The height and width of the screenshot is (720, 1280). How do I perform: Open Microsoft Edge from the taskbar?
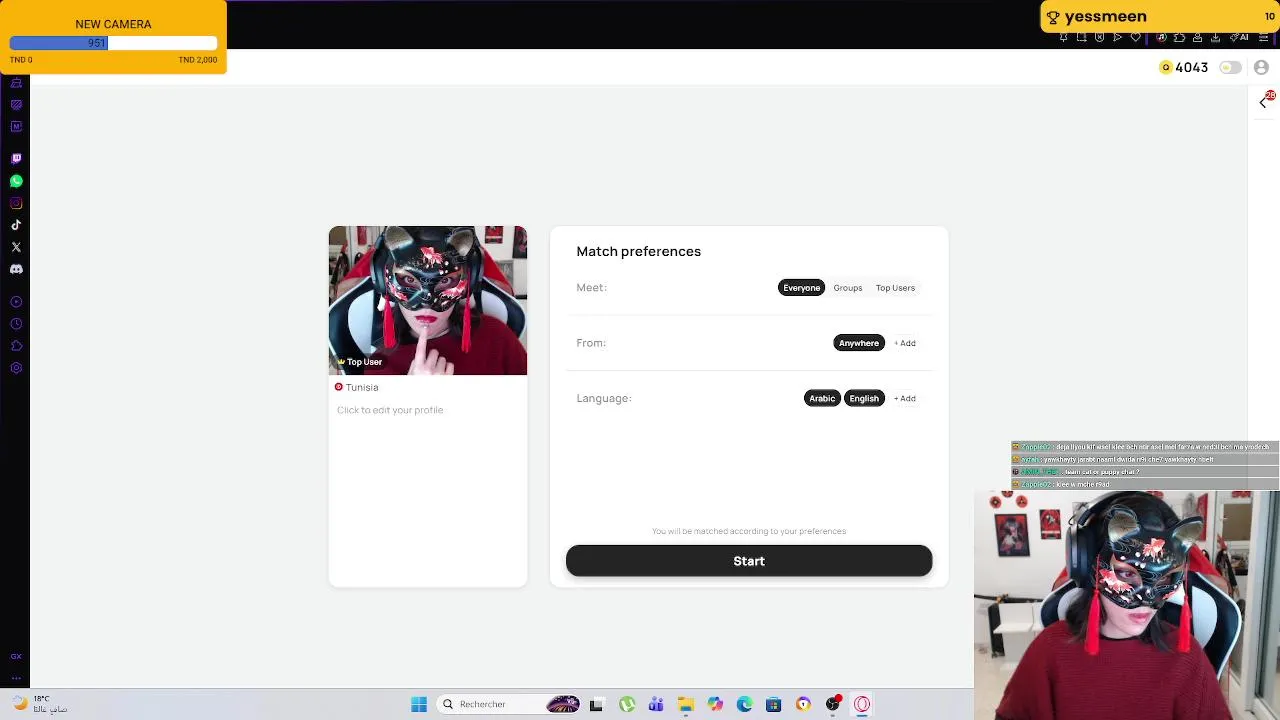[744, 704]
